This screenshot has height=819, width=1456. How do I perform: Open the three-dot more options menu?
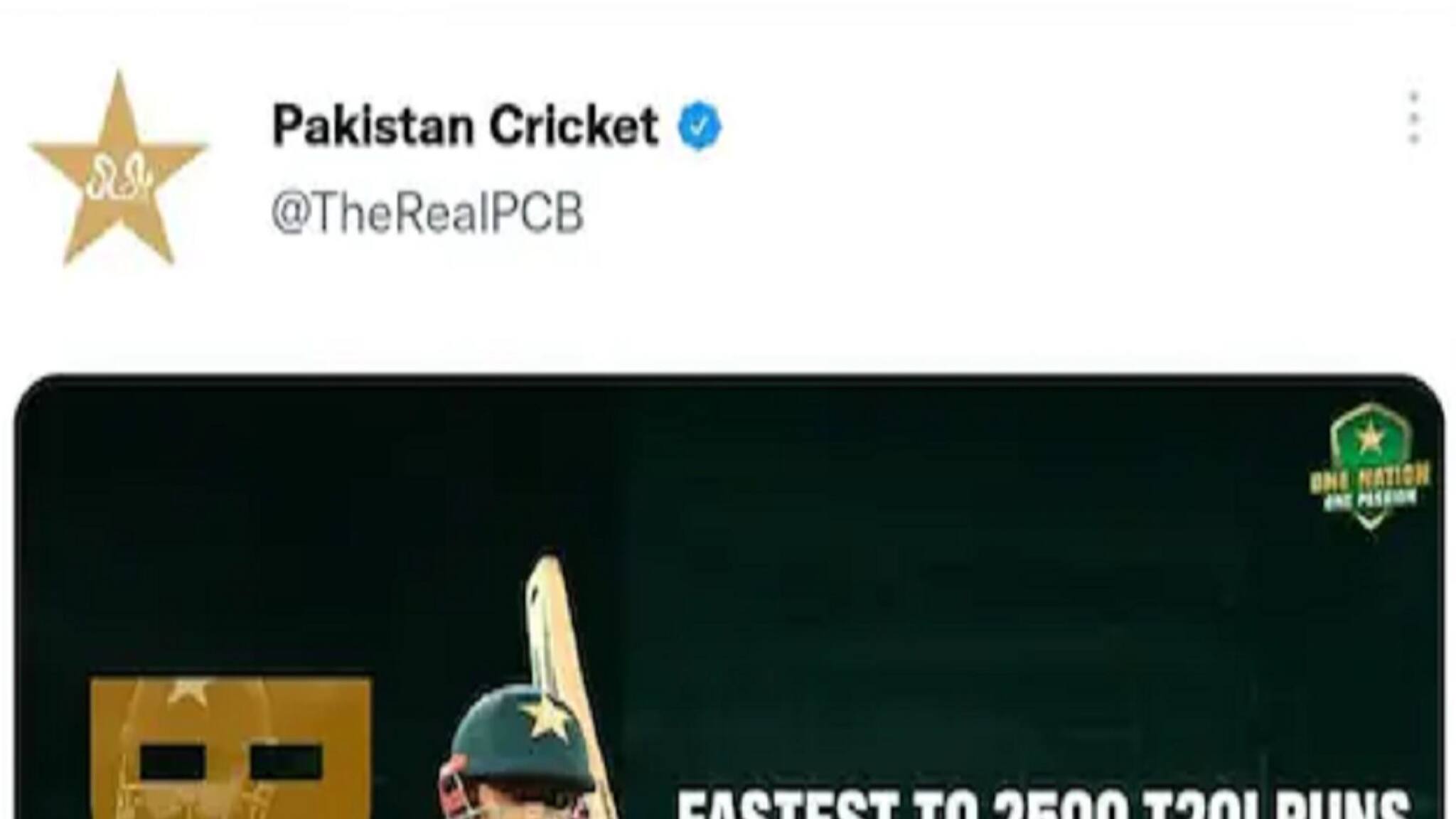click(x=1413, y=118)
